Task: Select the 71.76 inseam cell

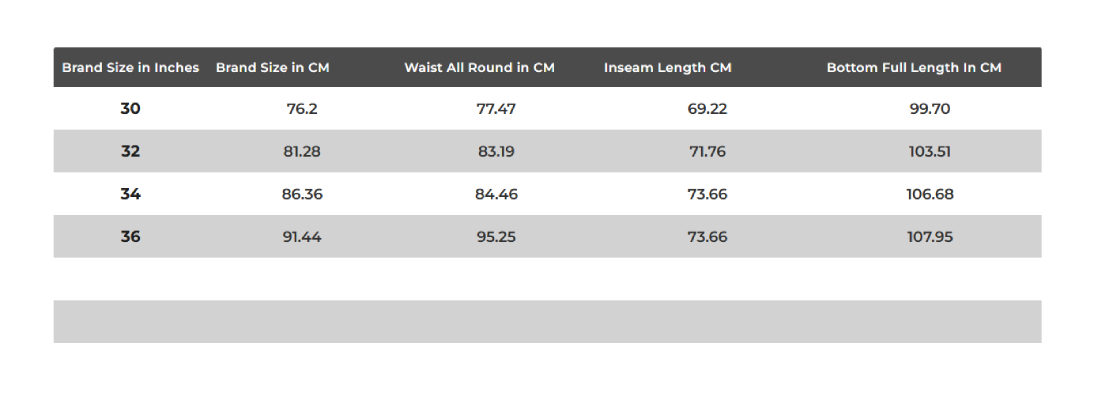Action: [707, 152]
